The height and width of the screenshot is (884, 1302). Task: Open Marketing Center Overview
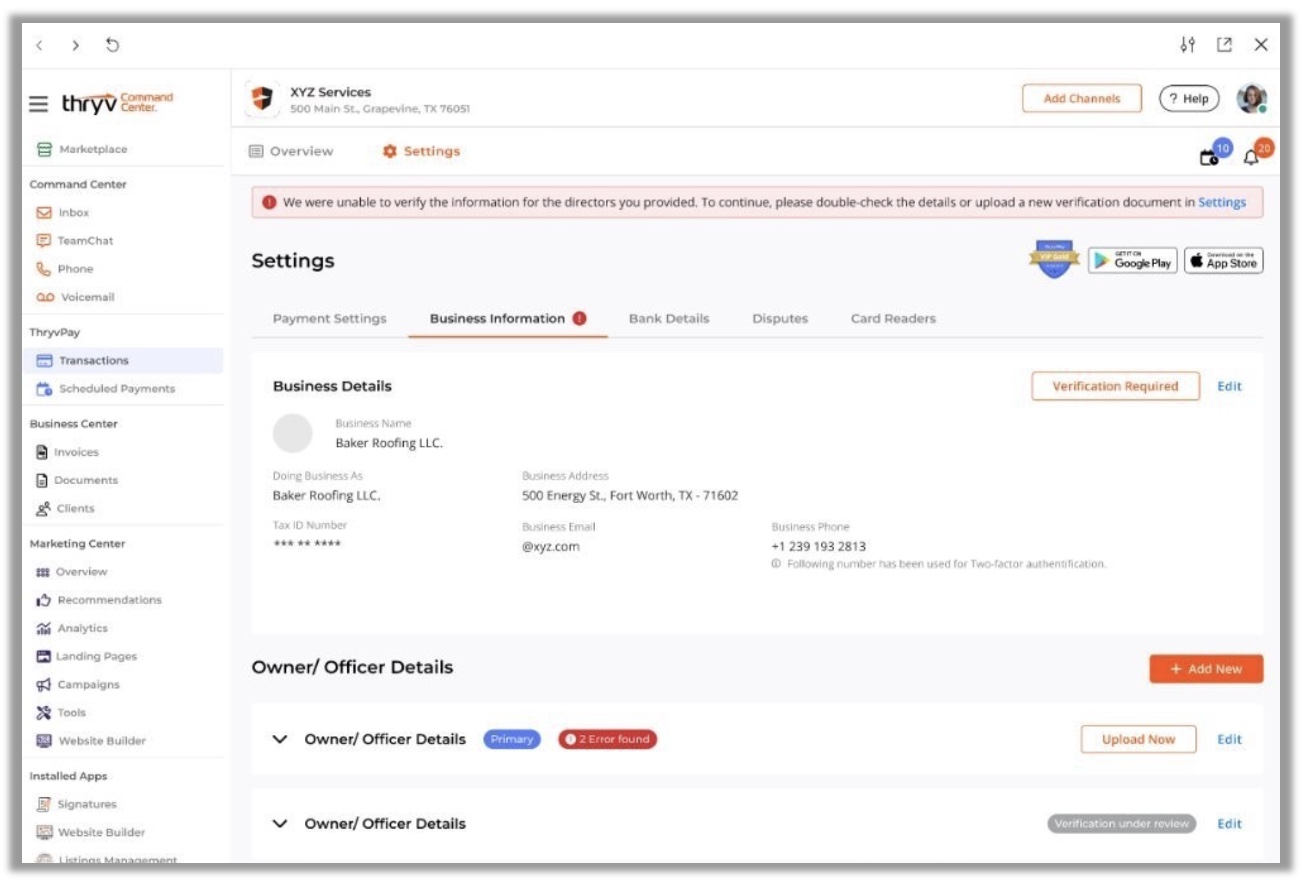point(71,572)
